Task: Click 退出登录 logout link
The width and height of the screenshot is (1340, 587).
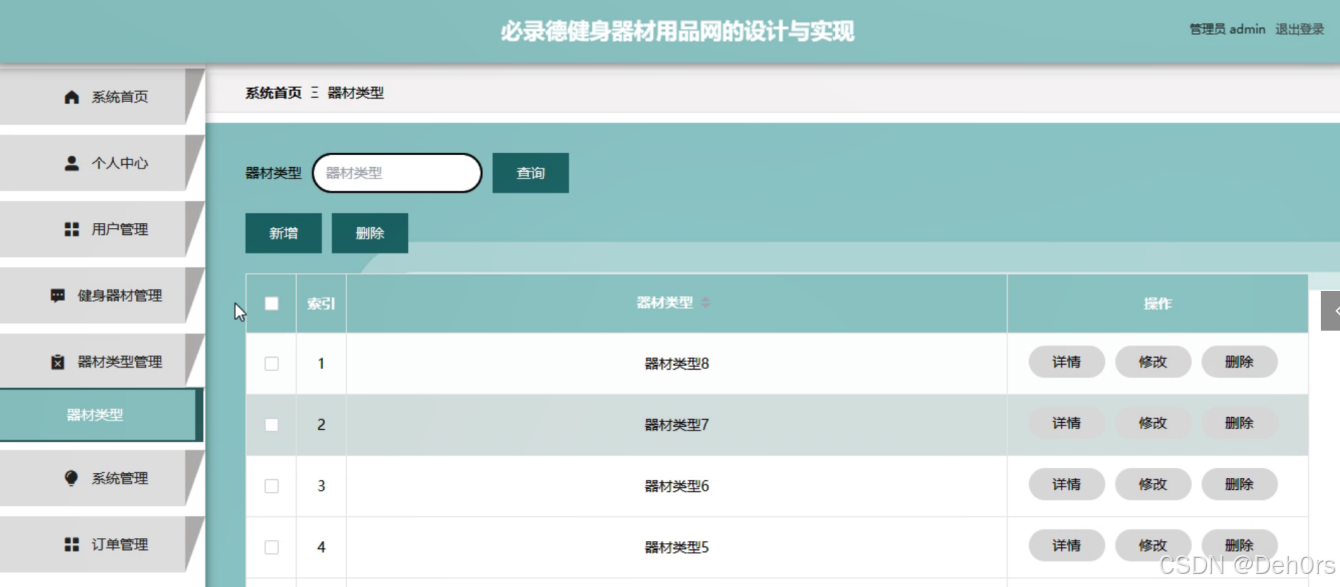Action: click(x=1300, y=29)
